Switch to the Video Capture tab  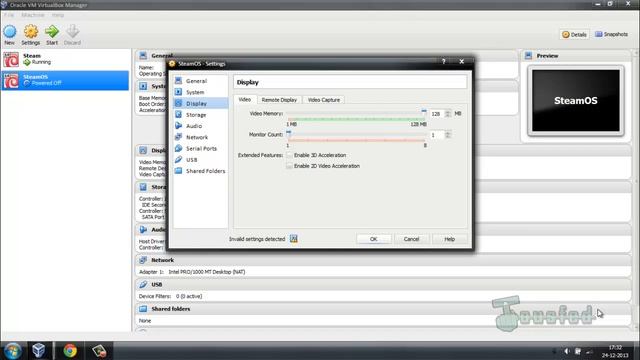[x=324, y=100]
